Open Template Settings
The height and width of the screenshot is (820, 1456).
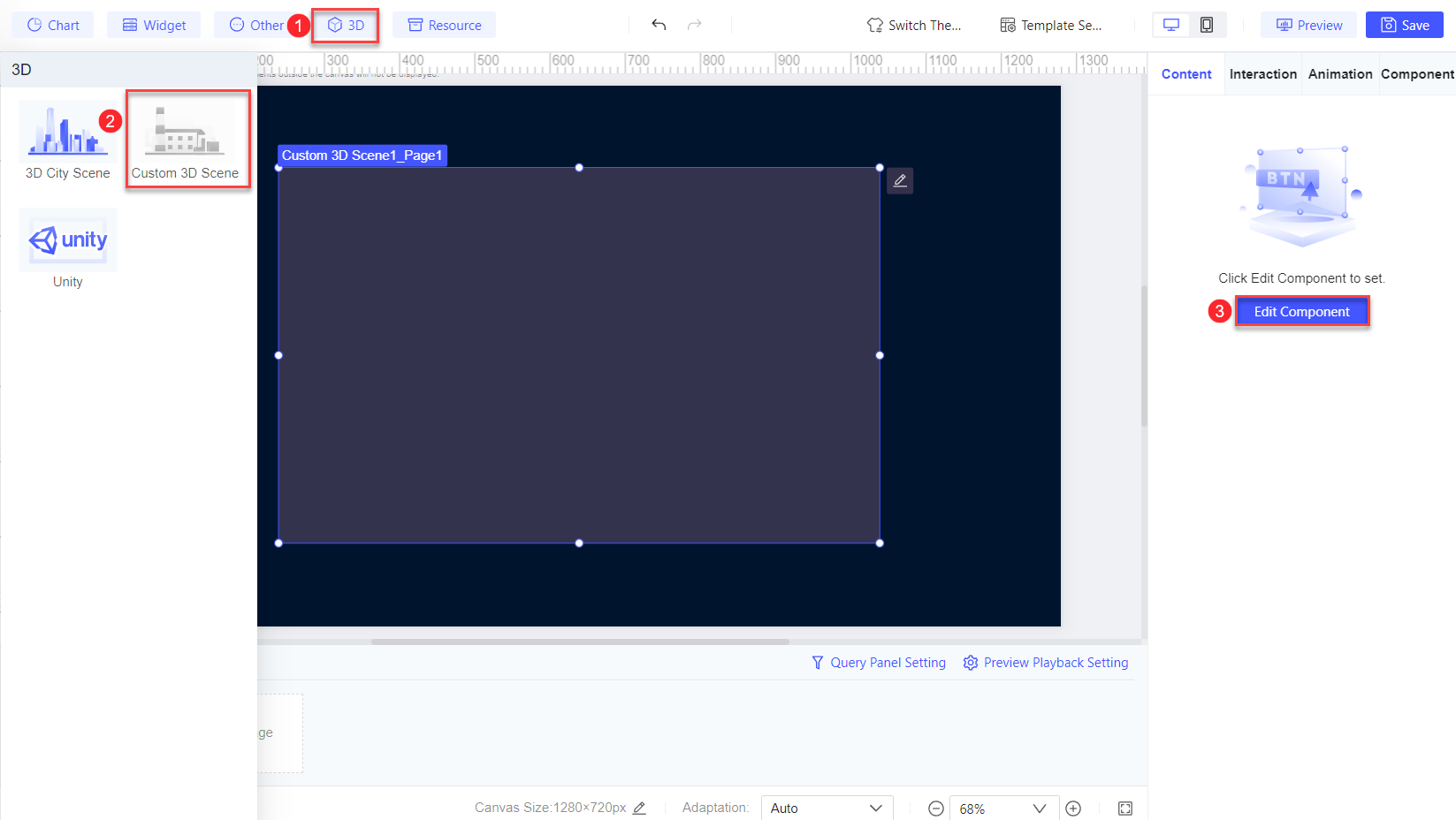(1050, 25)
